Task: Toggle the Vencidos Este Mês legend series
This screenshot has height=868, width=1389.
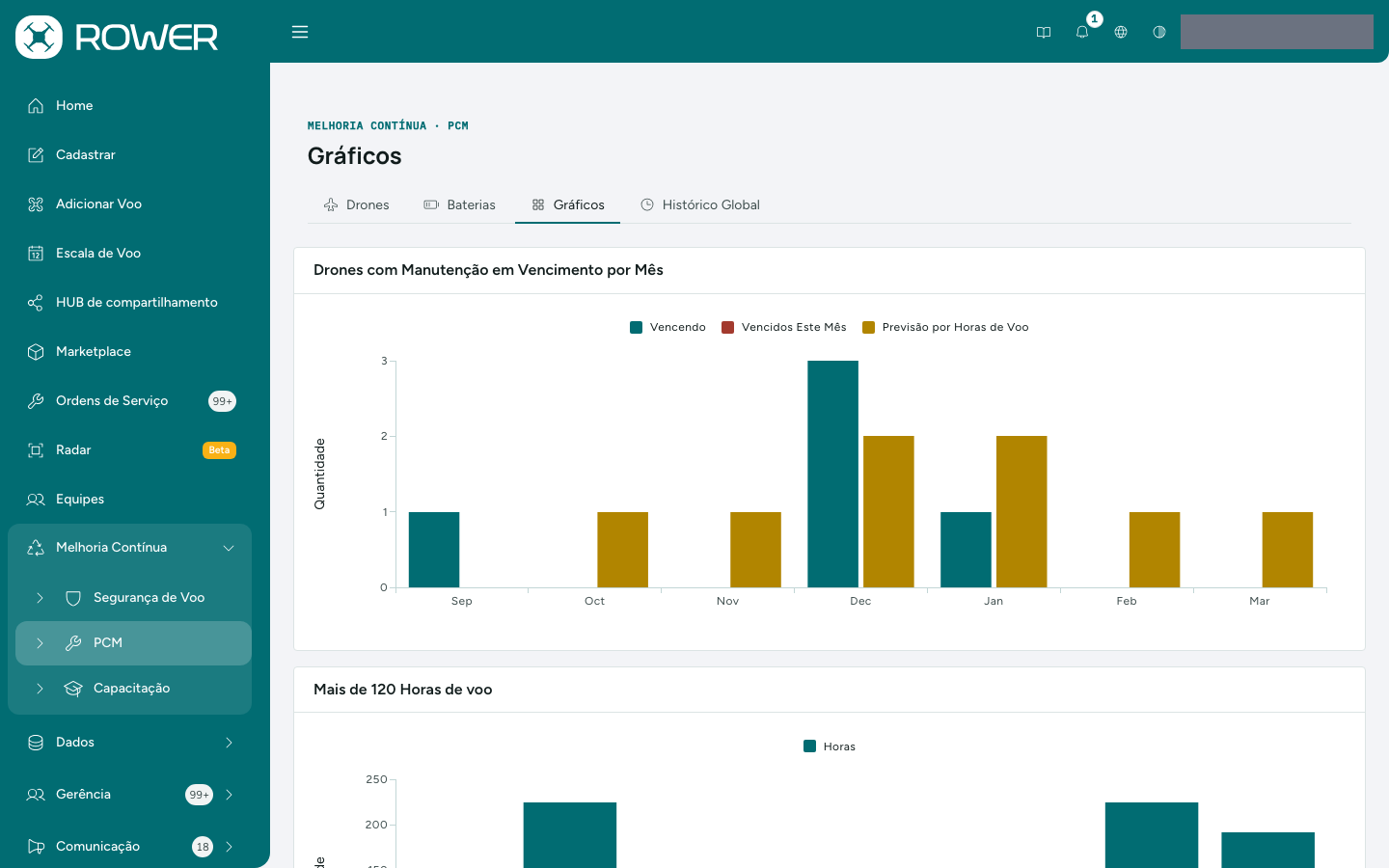Action: pyautogui.click(x=784, y=328)
